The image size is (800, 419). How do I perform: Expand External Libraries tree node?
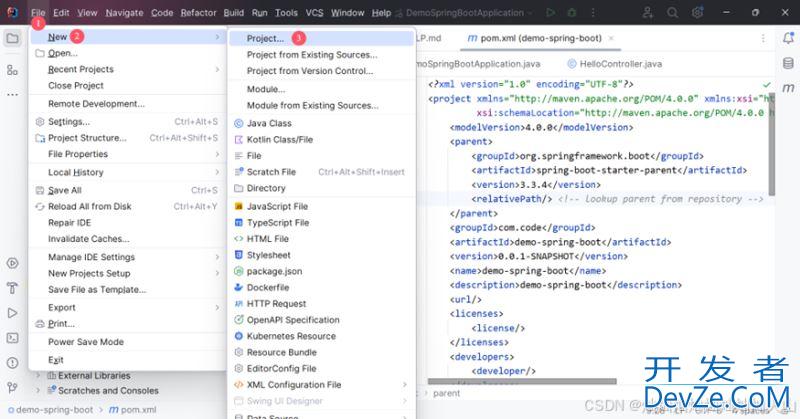[x=38, y=376]
